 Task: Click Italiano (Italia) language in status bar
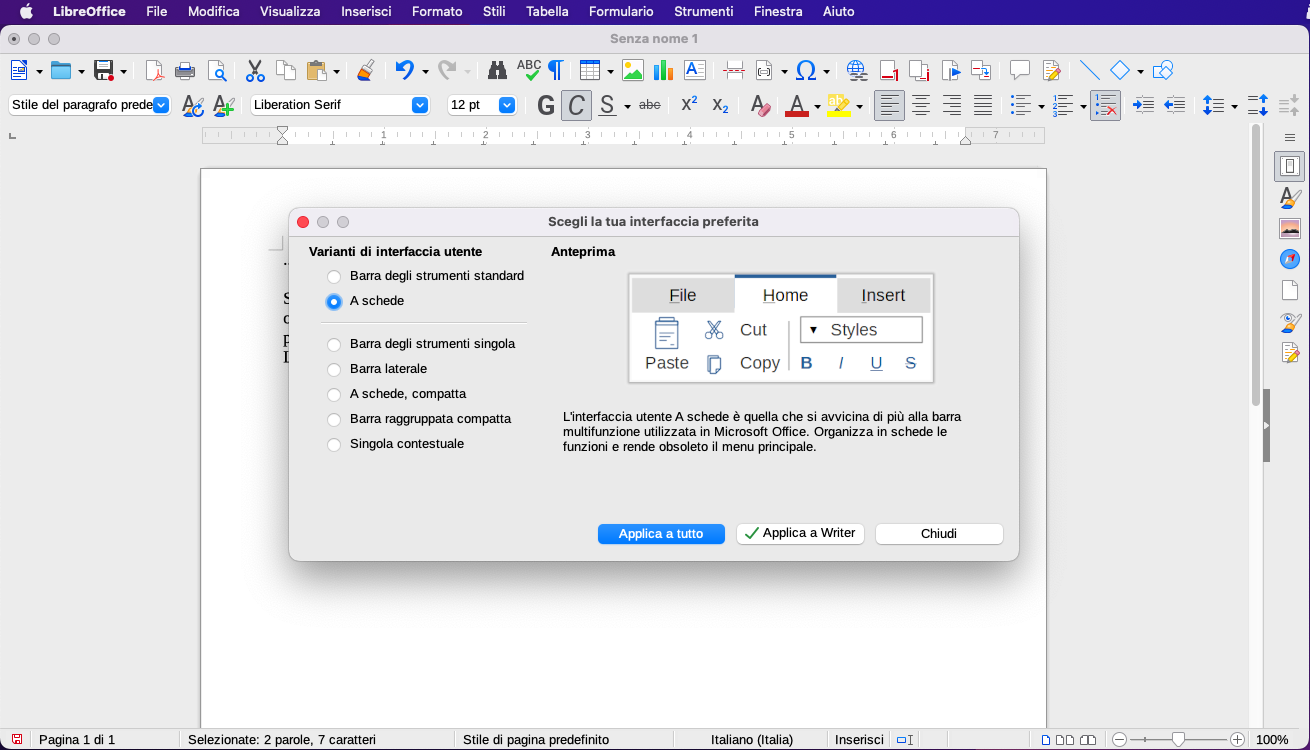752,740
